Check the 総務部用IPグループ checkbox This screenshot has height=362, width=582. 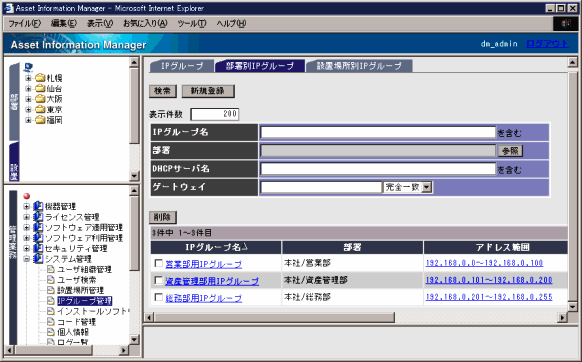point(158,297)
